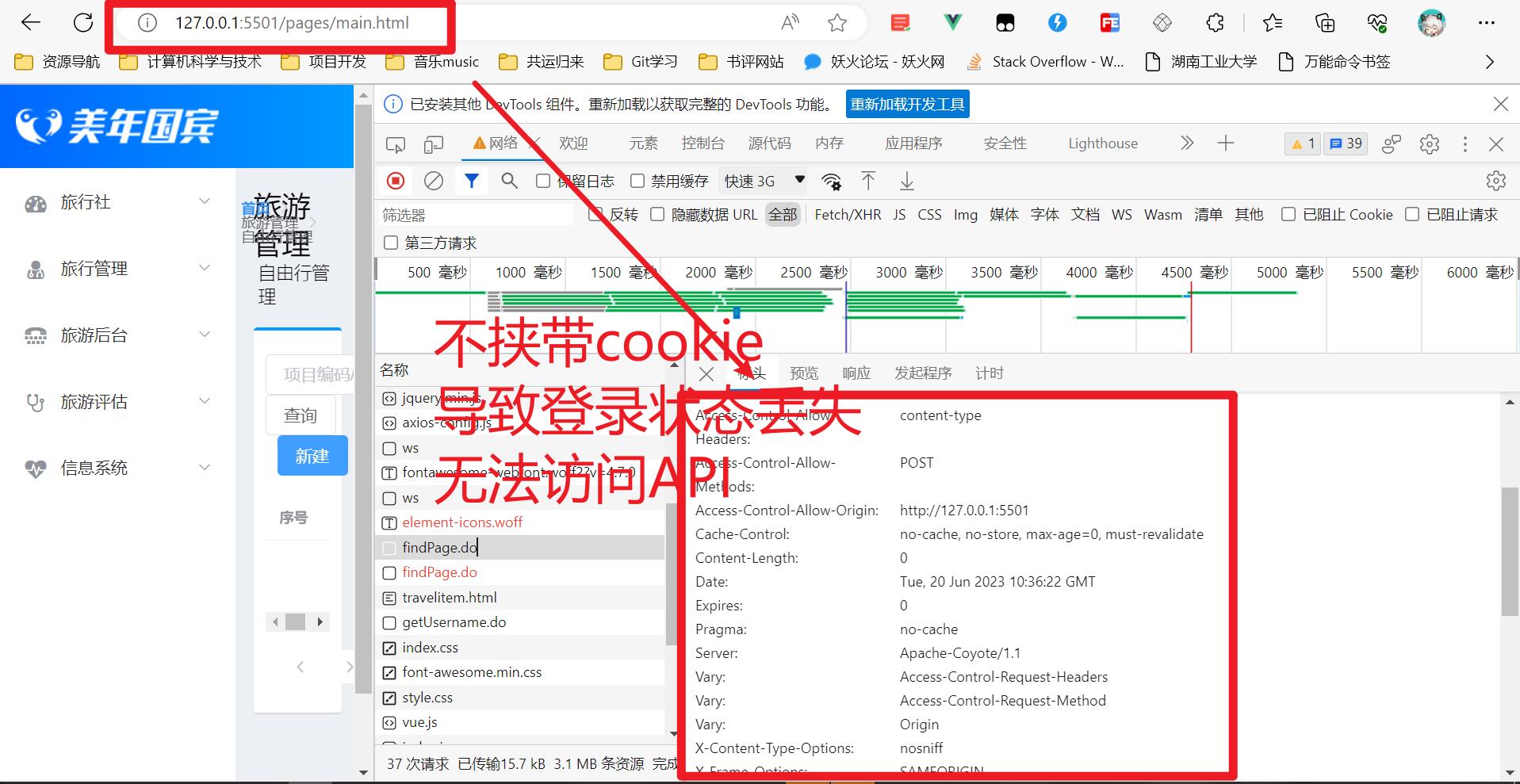Screen dimensions: 1520x784
Task: Open Network panel settings gear
Action: tap(1496, 181)
